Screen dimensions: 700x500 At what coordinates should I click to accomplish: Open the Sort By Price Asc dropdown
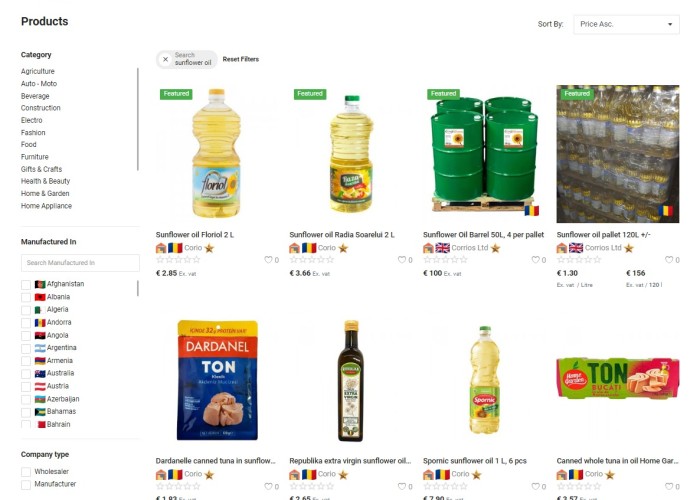[x=626, y=24]
